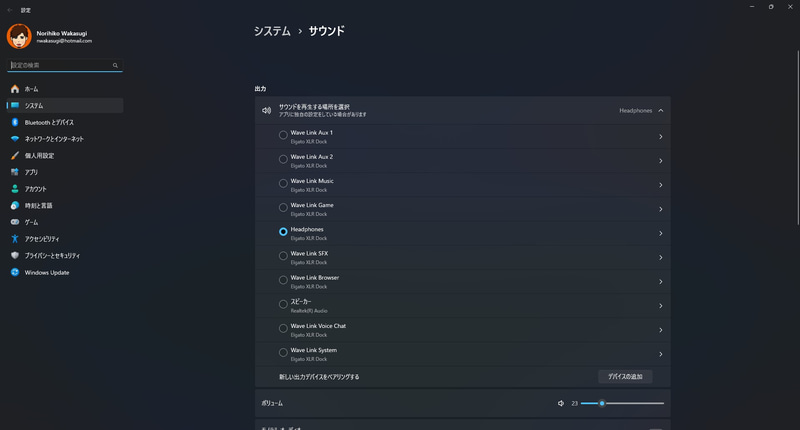Select the Realtek スピーカー radio button
Screen dimensions: 800x430
283,304
